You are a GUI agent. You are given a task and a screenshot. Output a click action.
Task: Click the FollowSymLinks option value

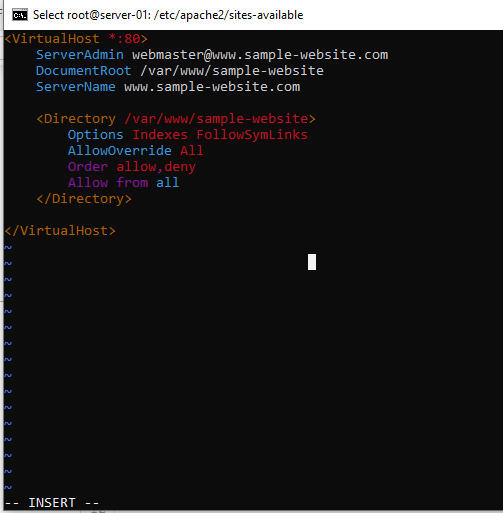pyautogui.click(x=252, y=135)
